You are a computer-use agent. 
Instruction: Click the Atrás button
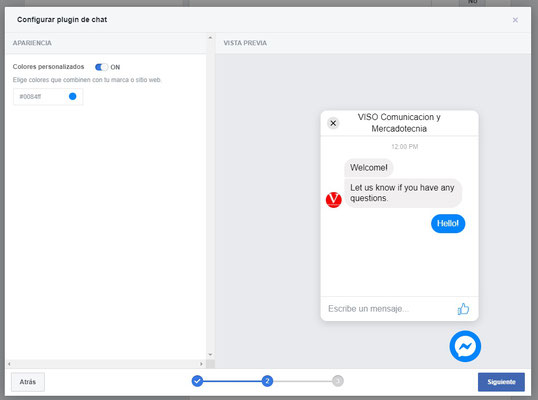click(28, 382)
